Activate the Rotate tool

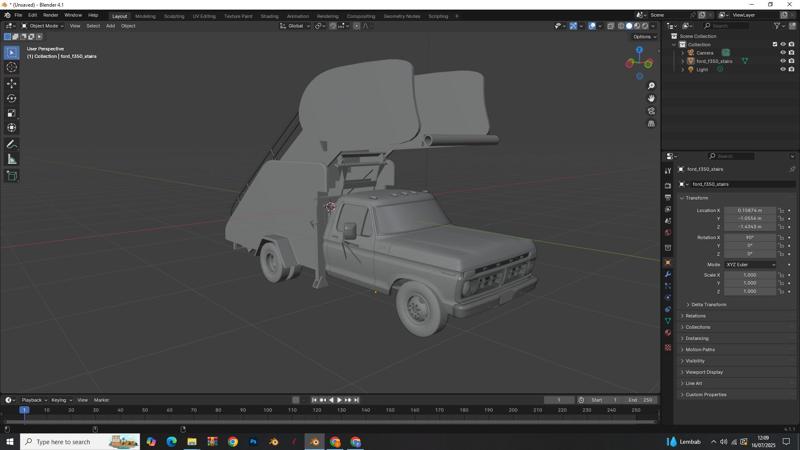(x=11, y=98)
